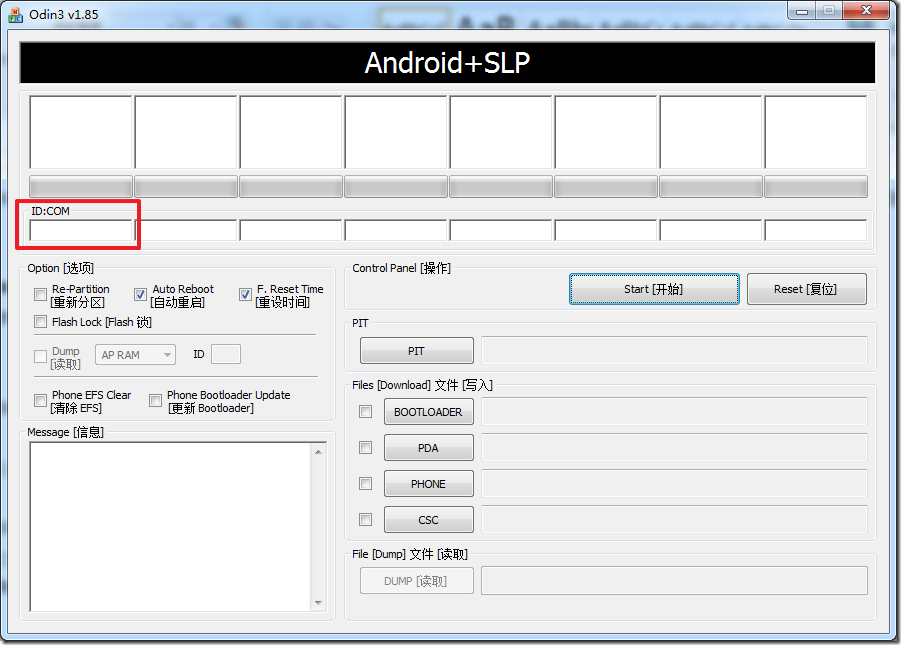Enable Phone EFS Clear option
The image size is (901, 645).
[x=40, y=400]
